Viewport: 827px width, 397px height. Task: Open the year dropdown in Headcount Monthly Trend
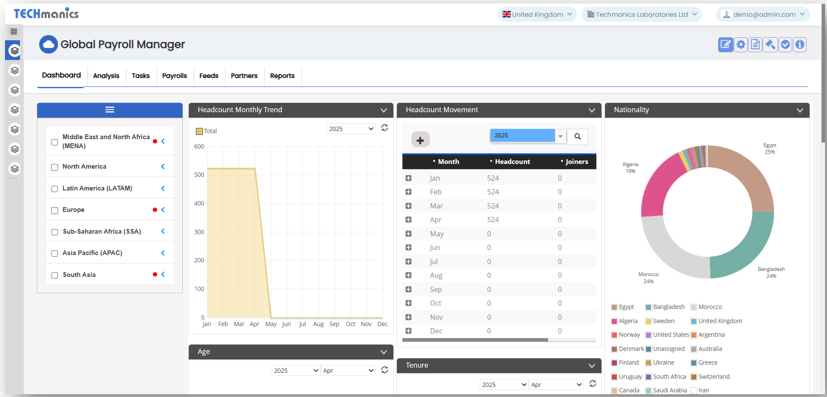351,129
